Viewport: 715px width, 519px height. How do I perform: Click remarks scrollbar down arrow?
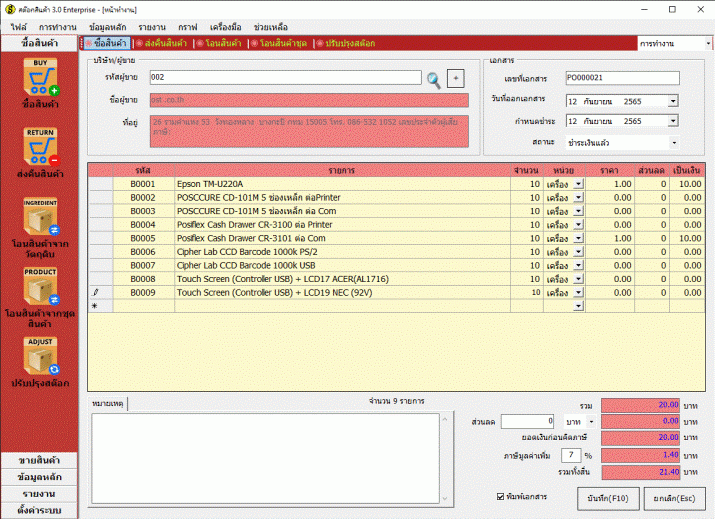(x=446, y=498)
